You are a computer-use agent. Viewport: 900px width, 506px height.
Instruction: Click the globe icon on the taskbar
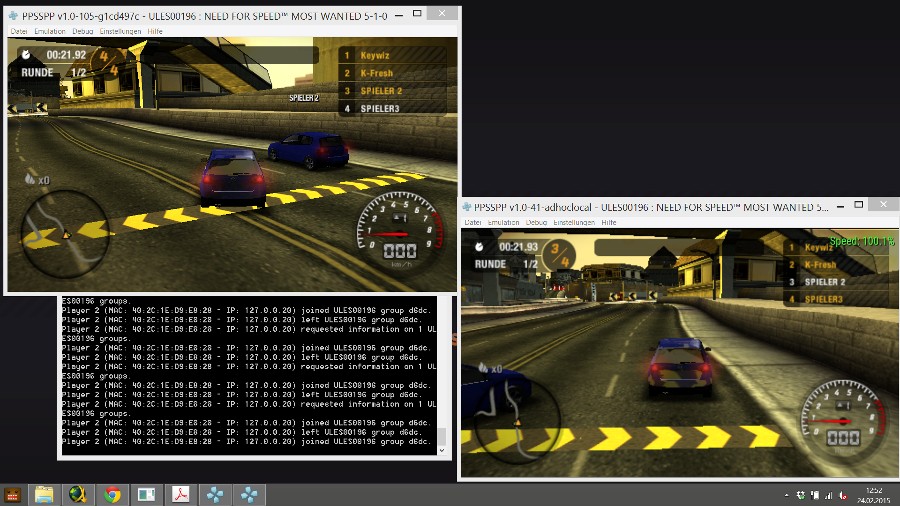pos(78,495)
